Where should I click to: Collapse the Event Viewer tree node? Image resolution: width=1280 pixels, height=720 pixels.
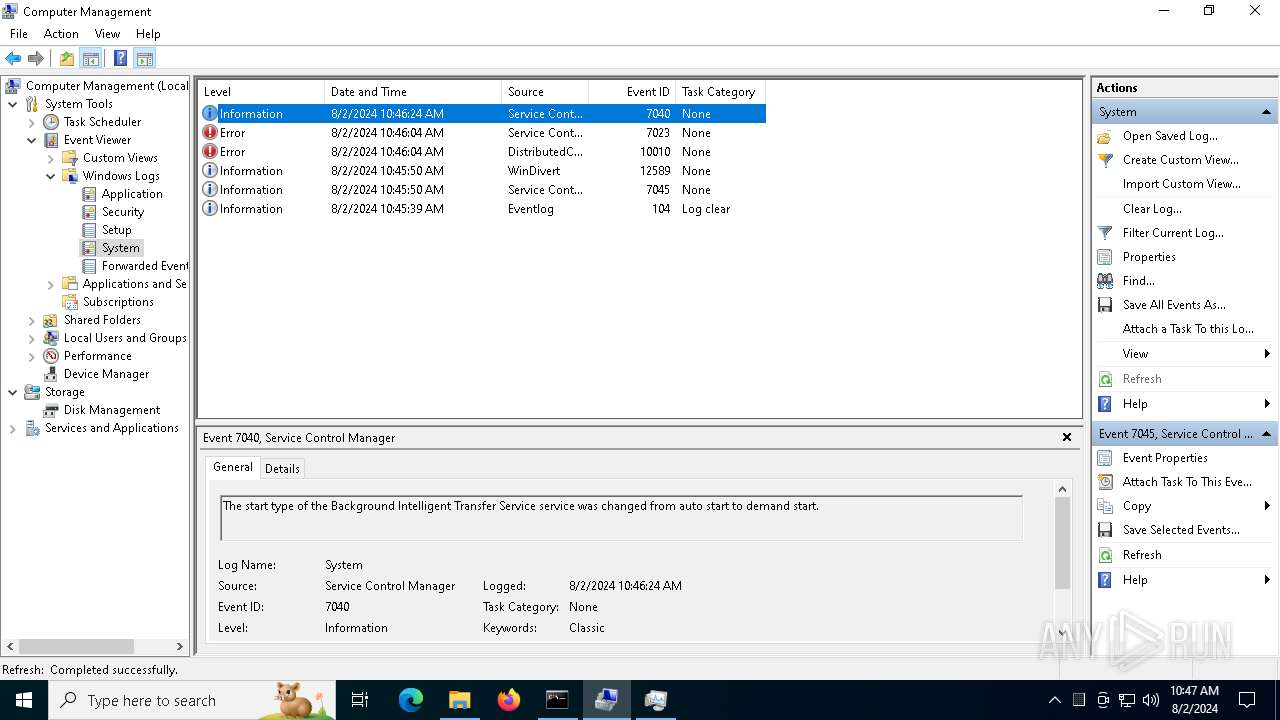tap(31, 140)
